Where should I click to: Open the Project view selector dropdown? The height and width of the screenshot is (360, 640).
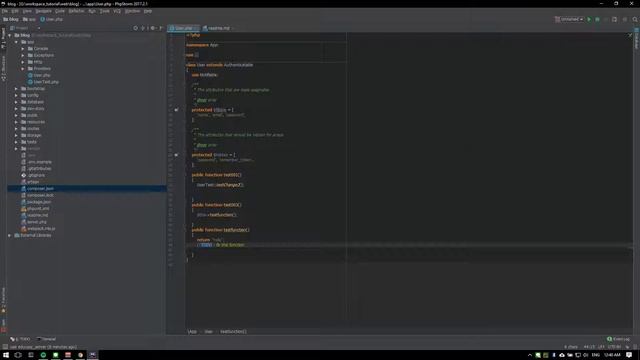(25, 28)
